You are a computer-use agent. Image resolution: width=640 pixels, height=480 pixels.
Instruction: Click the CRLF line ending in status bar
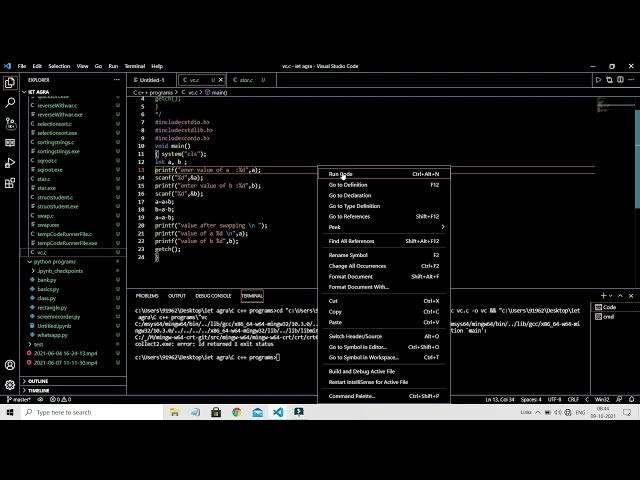pos(573,399)
